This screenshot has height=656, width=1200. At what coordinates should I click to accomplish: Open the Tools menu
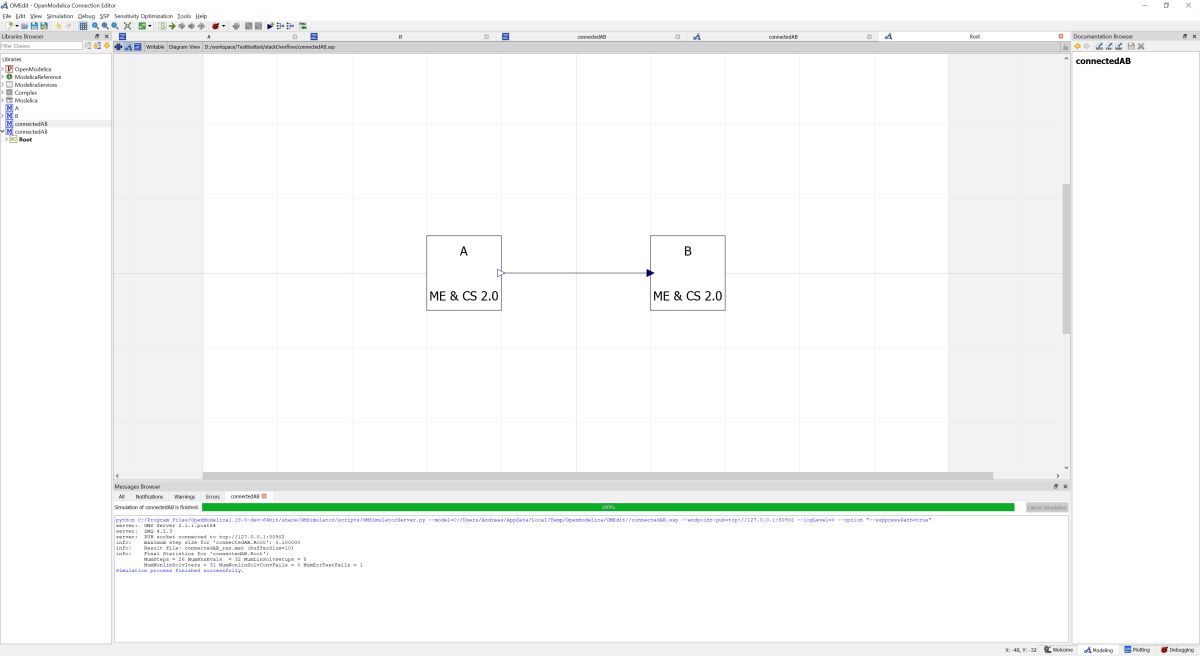point(184,16)
